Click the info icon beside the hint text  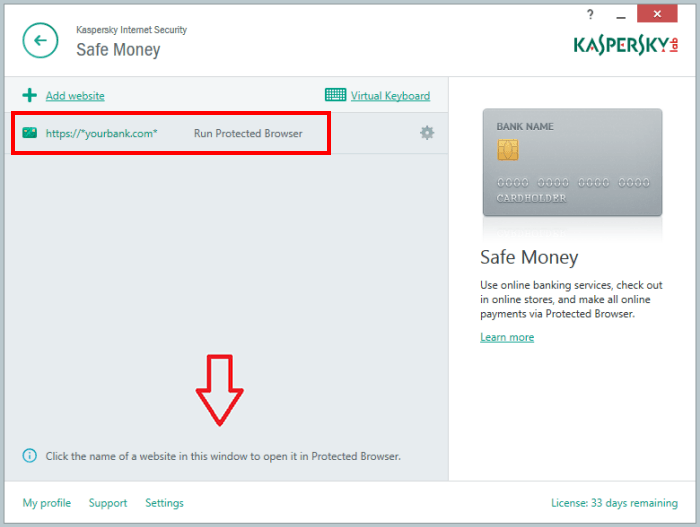[29, 456]
